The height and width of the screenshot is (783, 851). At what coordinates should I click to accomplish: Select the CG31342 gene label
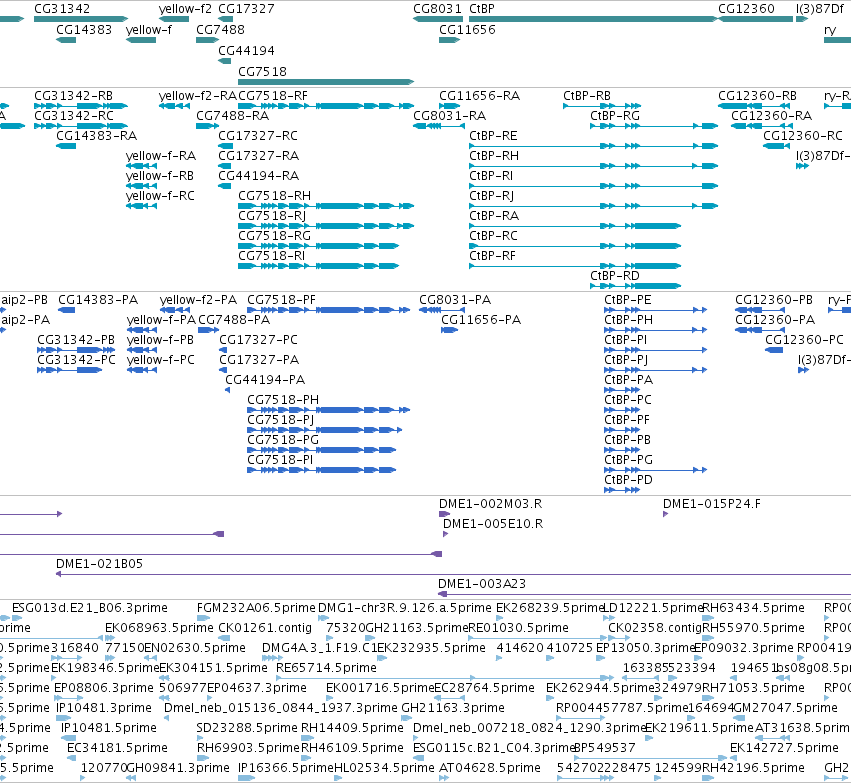pyautogui.click(x=62, y=9)
